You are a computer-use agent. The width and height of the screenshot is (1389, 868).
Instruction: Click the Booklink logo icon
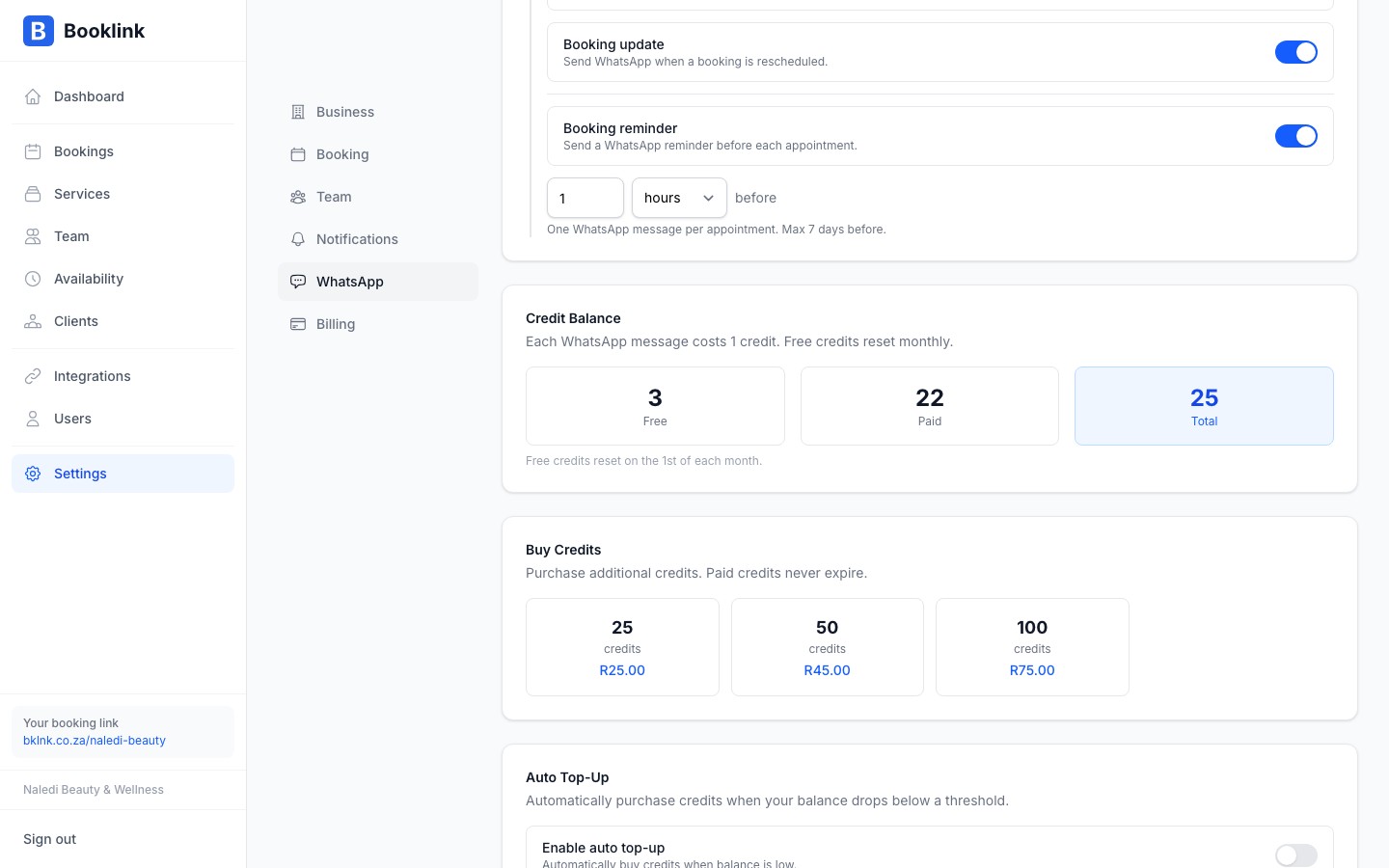pos(39,31)
